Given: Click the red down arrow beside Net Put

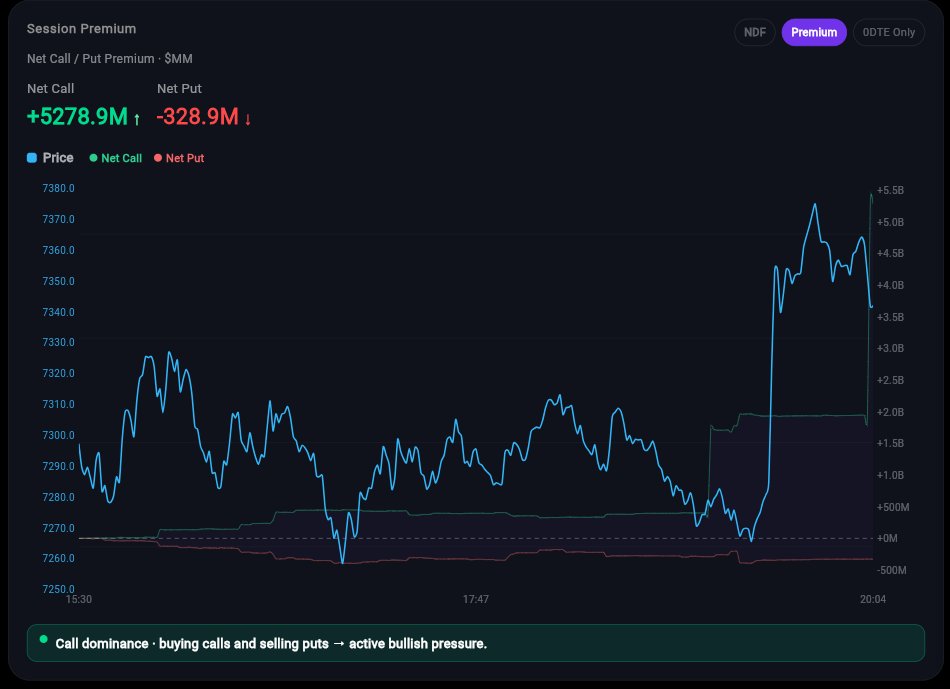Looking at the screenshot, I should click(x=248, y=119).
